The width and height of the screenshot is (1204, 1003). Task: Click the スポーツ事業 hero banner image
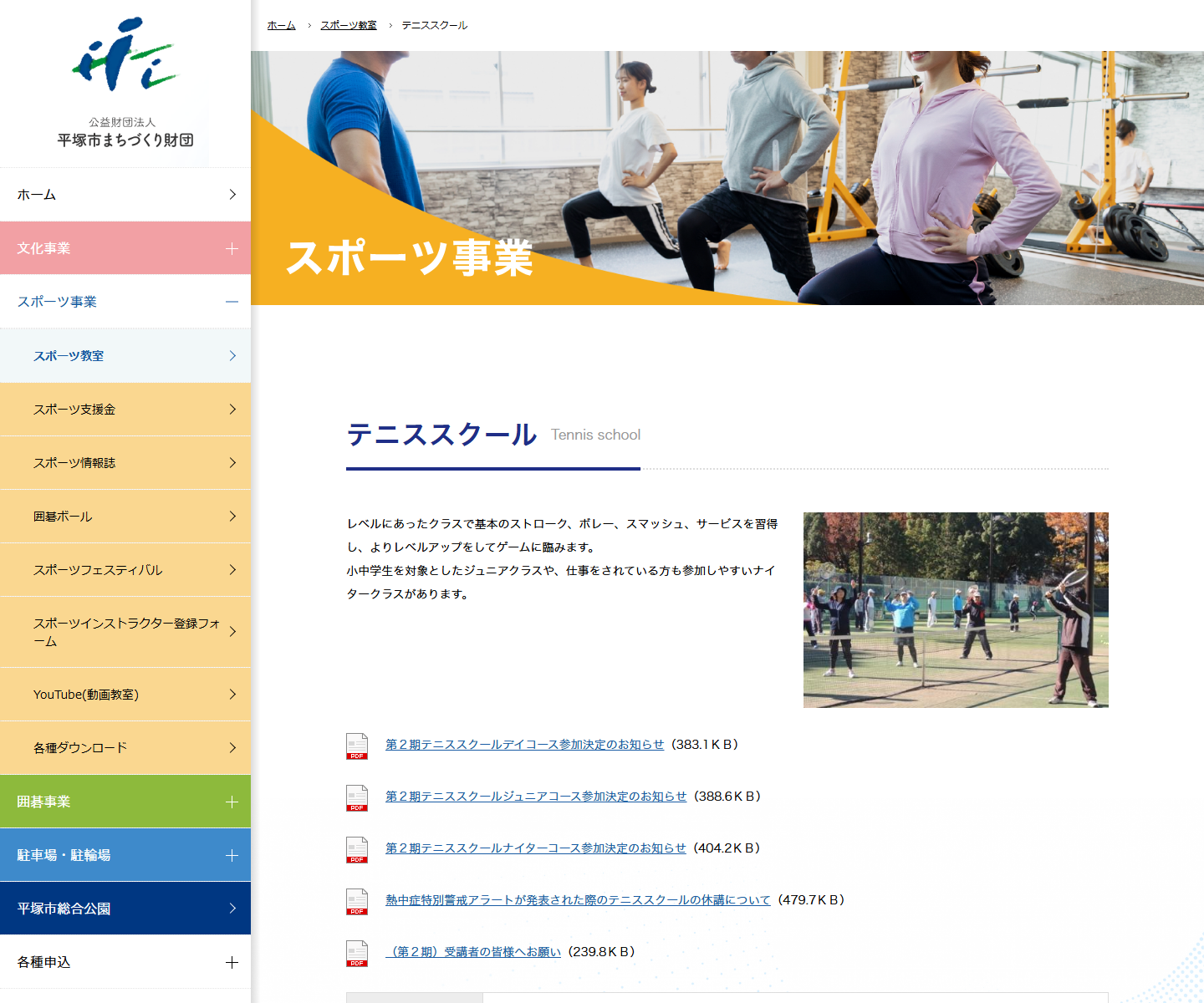coord(727,178)
